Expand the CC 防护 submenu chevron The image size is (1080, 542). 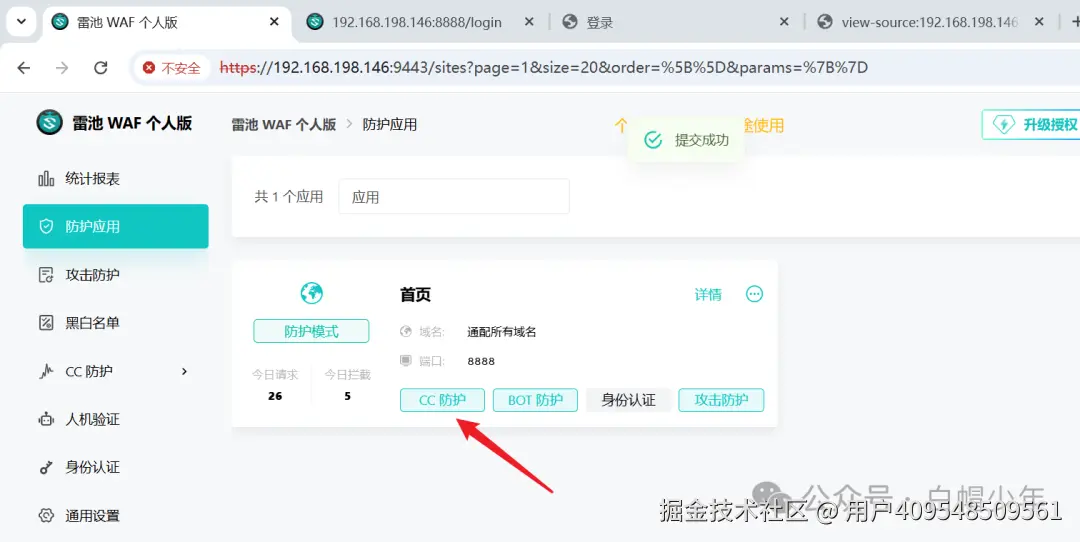pos(184,371)
